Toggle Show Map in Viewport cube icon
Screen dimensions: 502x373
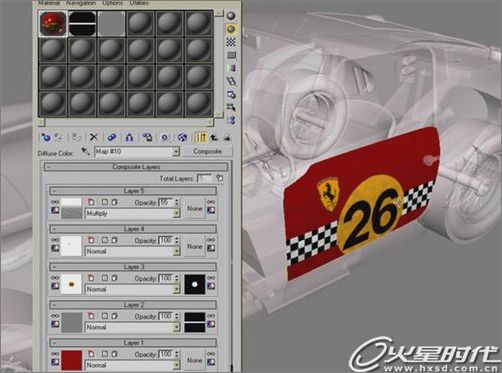click(x=182, y=137)
